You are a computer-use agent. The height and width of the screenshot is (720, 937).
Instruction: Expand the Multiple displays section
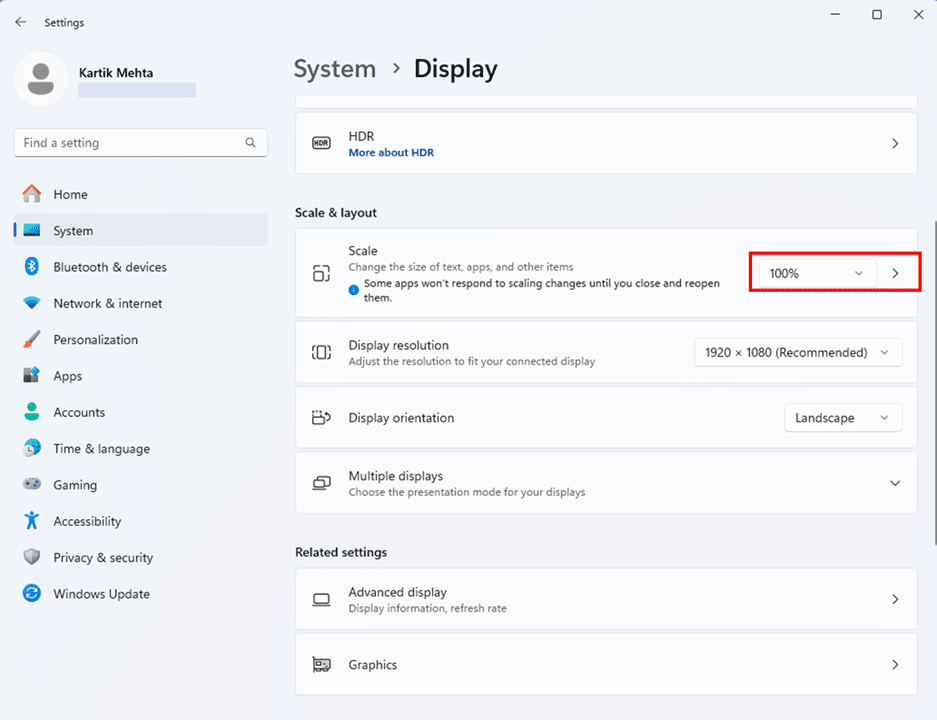[x=895, y=483]
